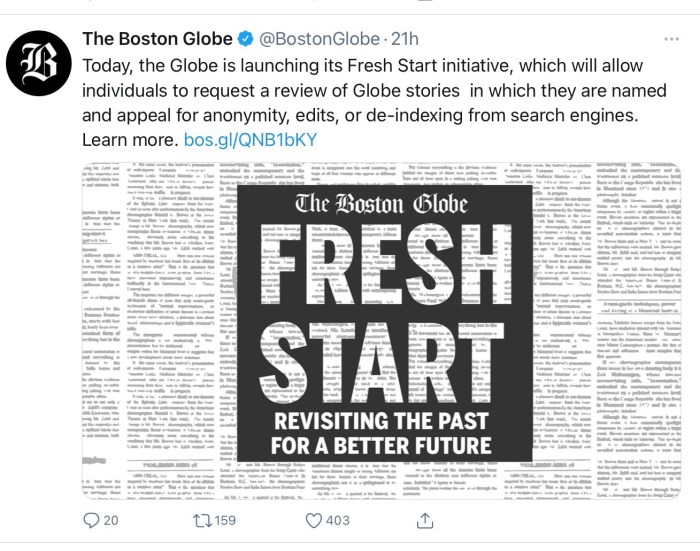This screenshot has height=551, width=700.
Task: Share the tweet using the upload arrow icon
Action: pos(423,520)
